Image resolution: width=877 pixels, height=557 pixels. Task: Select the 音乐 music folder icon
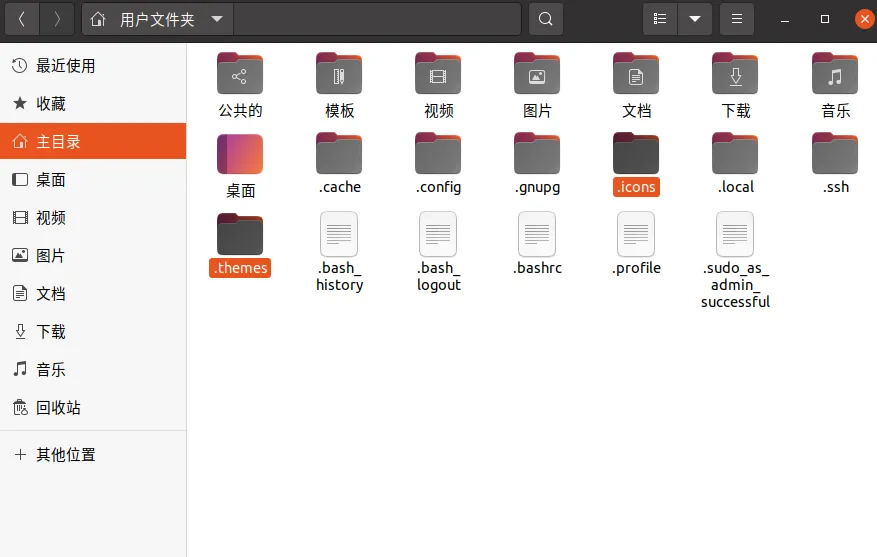click(x=835, y=76)
